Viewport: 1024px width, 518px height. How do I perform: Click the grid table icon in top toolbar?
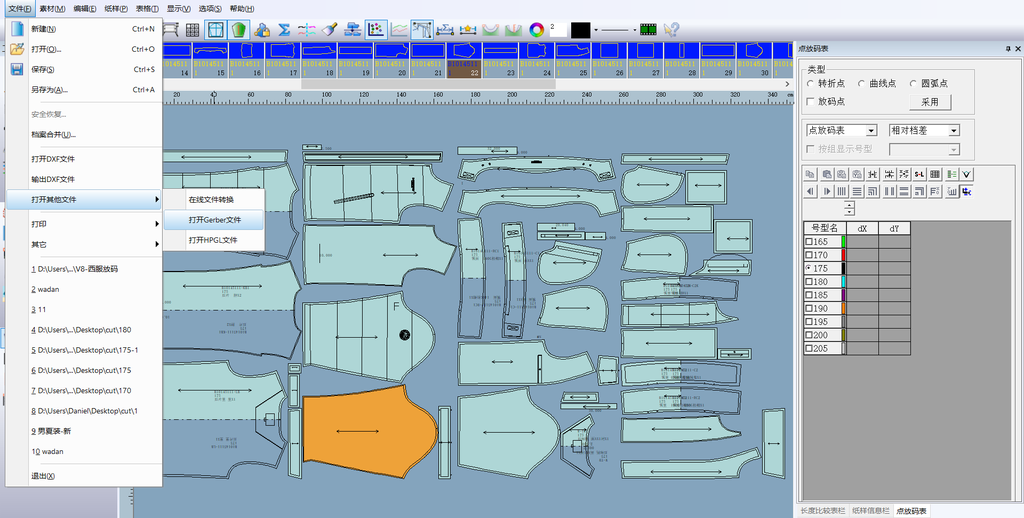tap(192, 29)
